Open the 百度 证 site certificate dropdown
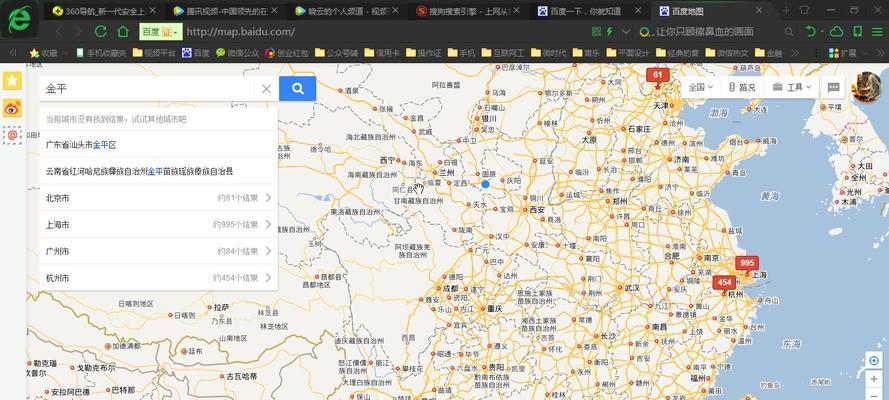 click(160, 32)
